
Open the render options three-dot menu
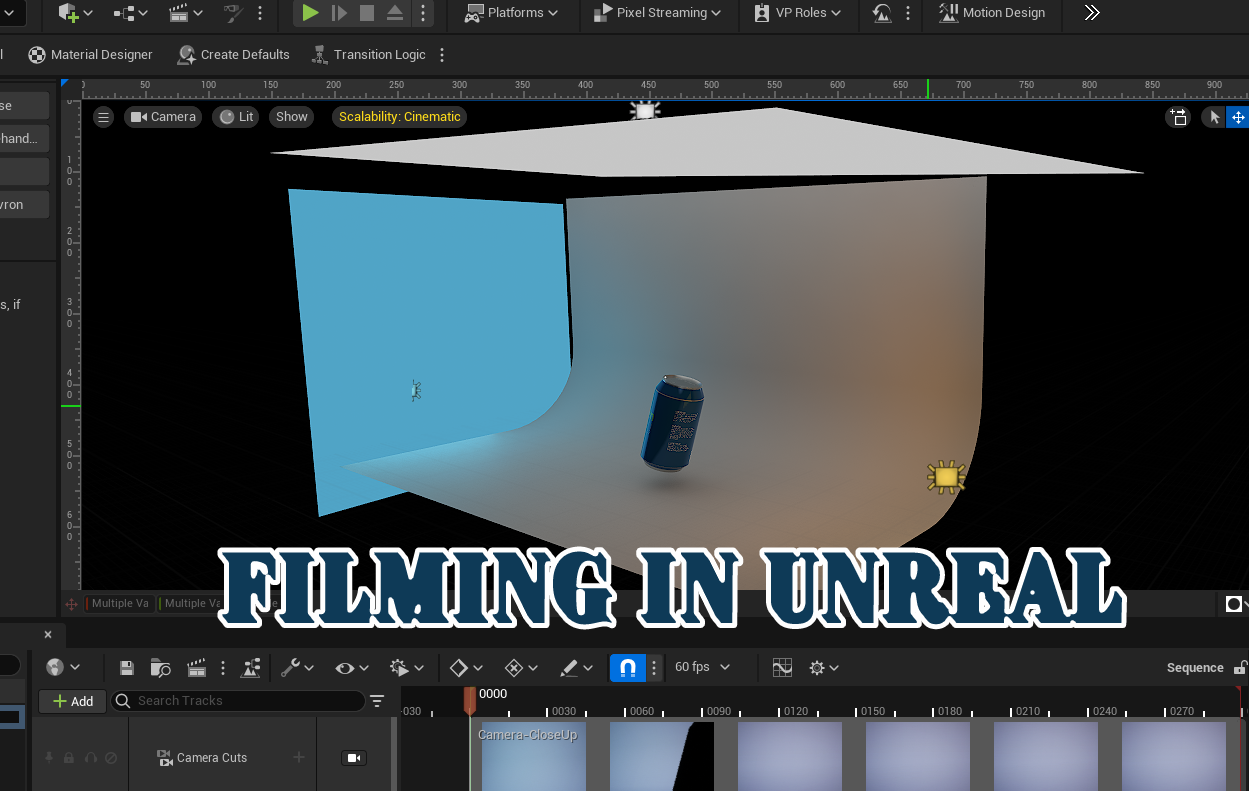point(222,667)
